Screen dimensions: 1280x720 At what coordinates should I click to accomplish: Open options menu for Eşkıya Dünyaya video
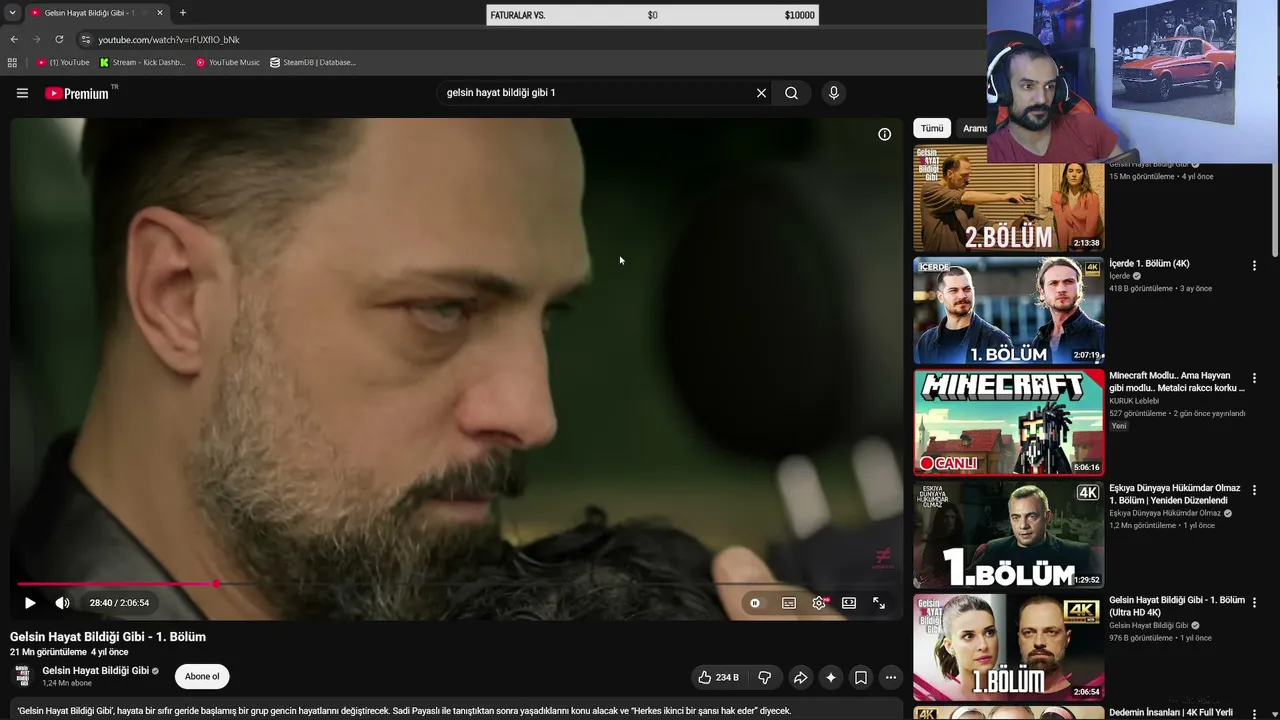coord(1254,490)
